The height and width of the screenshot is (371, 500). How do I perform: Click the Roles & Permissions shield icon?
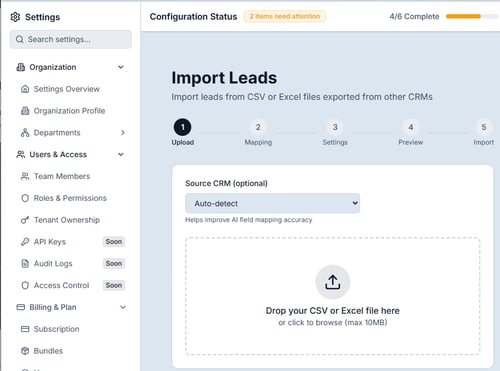(25, 198)
